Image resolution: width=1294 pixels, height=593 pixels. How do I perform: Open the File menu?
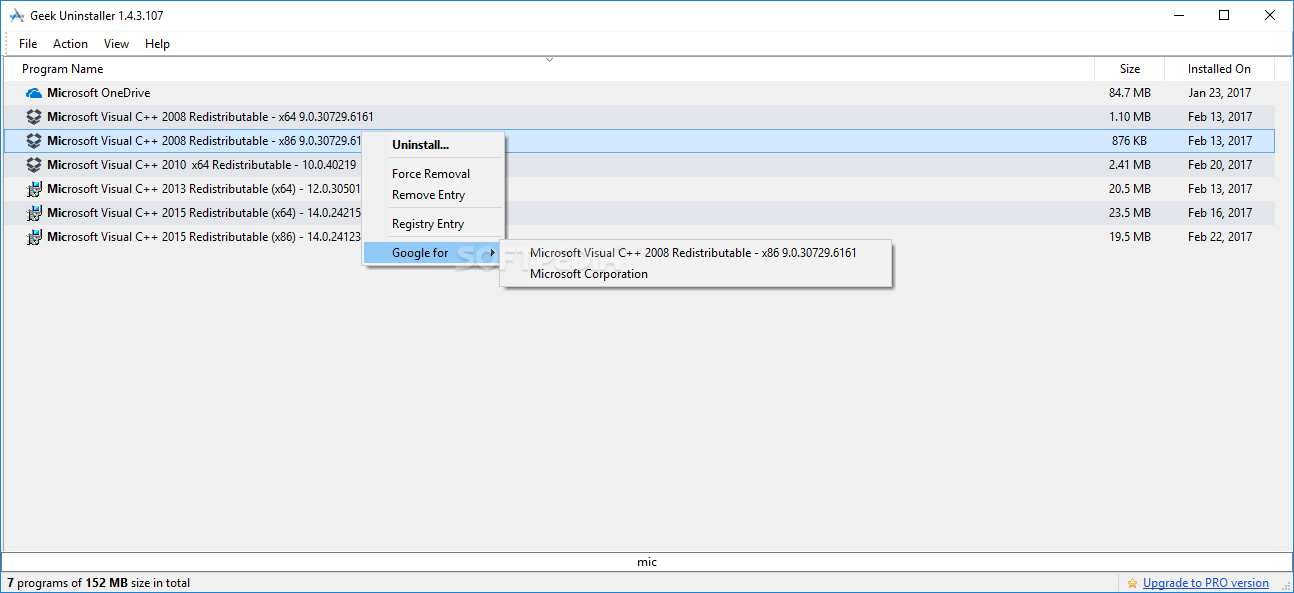(x=28, y=44)
